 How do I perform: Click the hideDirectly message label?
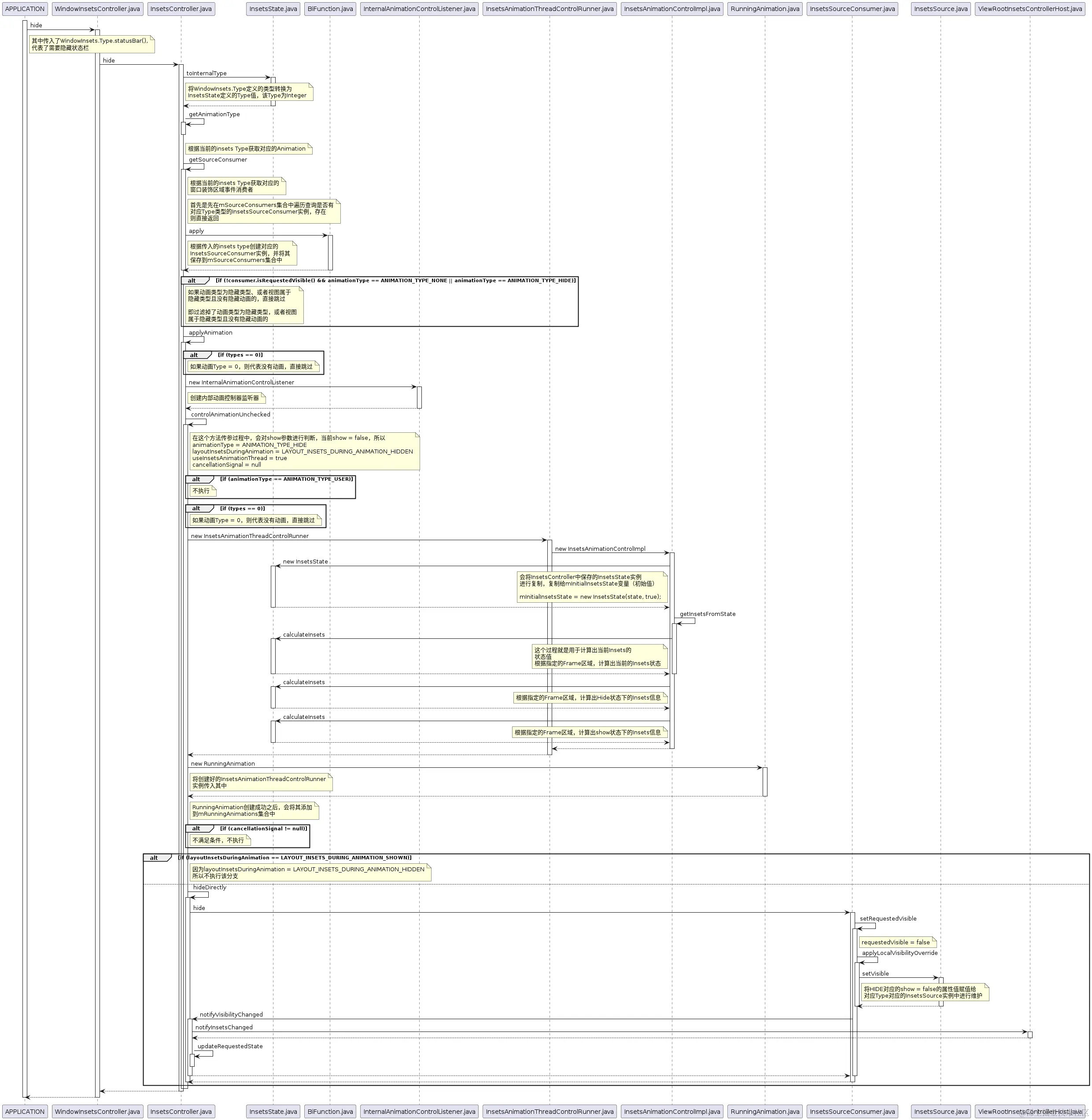[210, 887]
